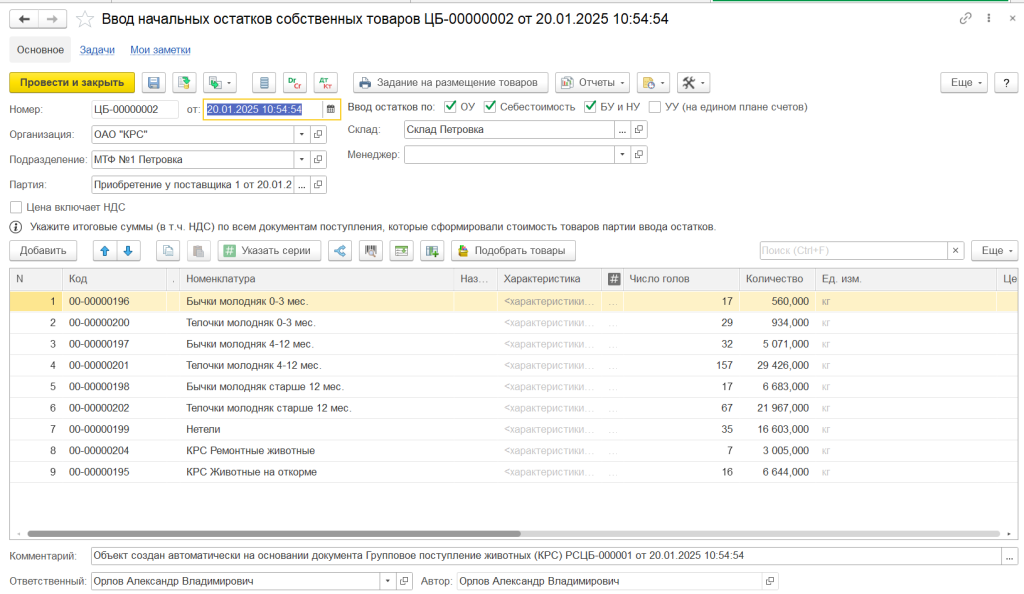Click the table horizontal scrollbar
The height and width of the screenshot is (594, 1024).
click(x=274, y=534)
